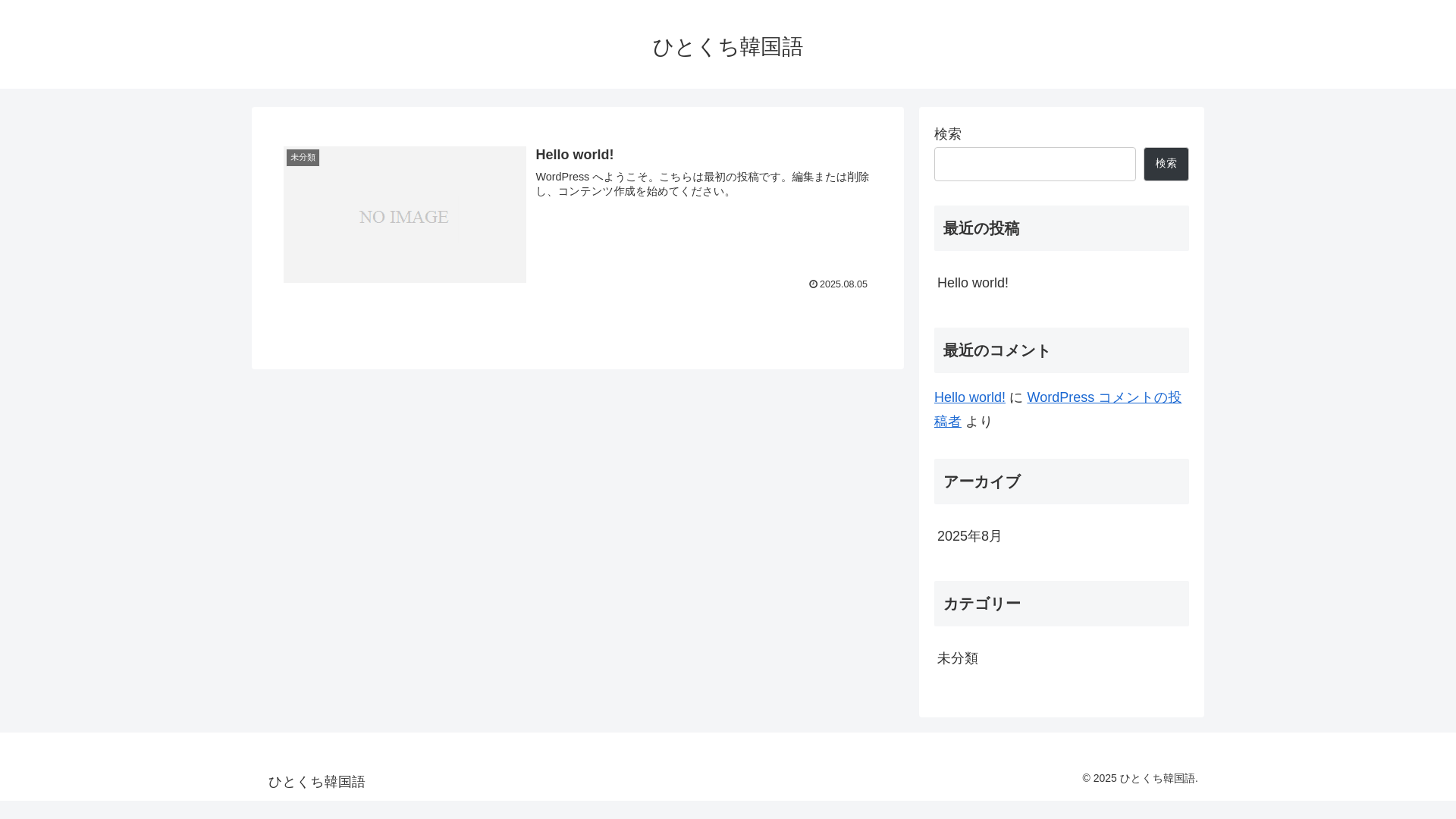Click the © 2025 ひとくち韓国語 copyright text
Screen dimensions: 1456x819
click(1140, 779)
